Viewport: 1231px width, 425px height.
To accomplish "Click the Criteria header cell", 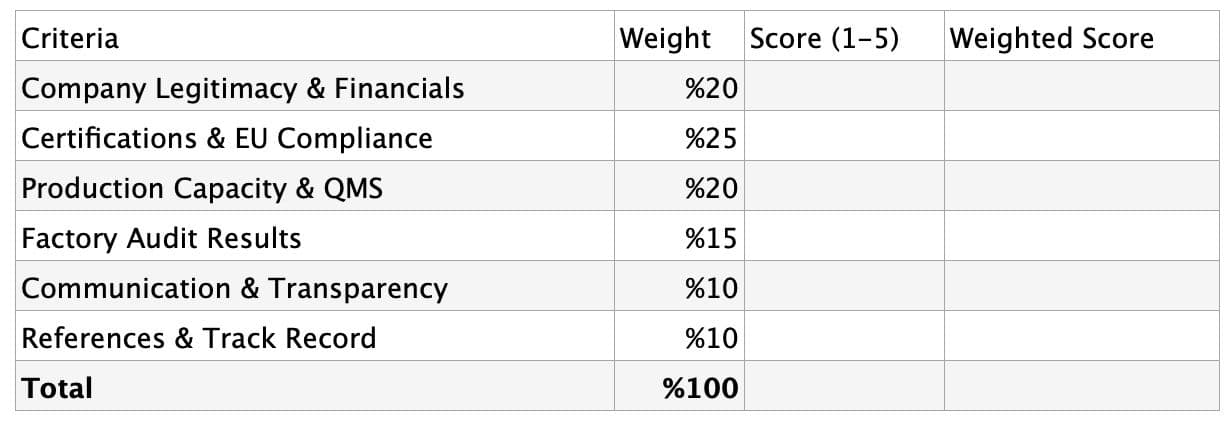I will (x=70, y=38).
